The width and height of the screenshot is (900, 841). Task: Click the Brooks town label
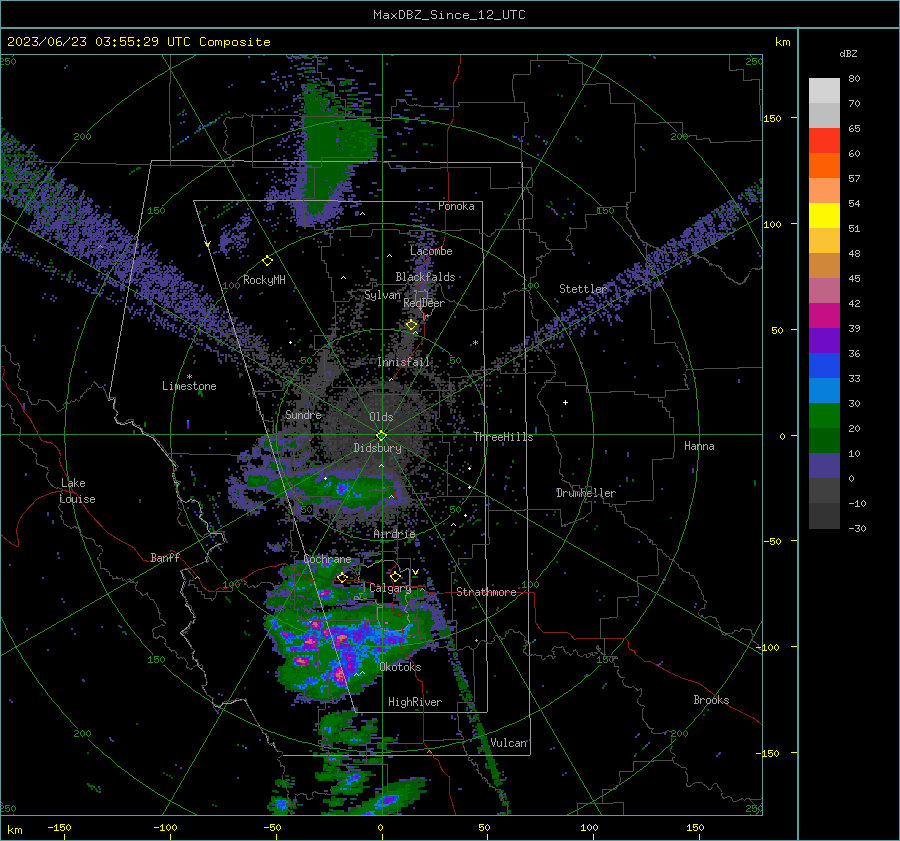point(711,700)
